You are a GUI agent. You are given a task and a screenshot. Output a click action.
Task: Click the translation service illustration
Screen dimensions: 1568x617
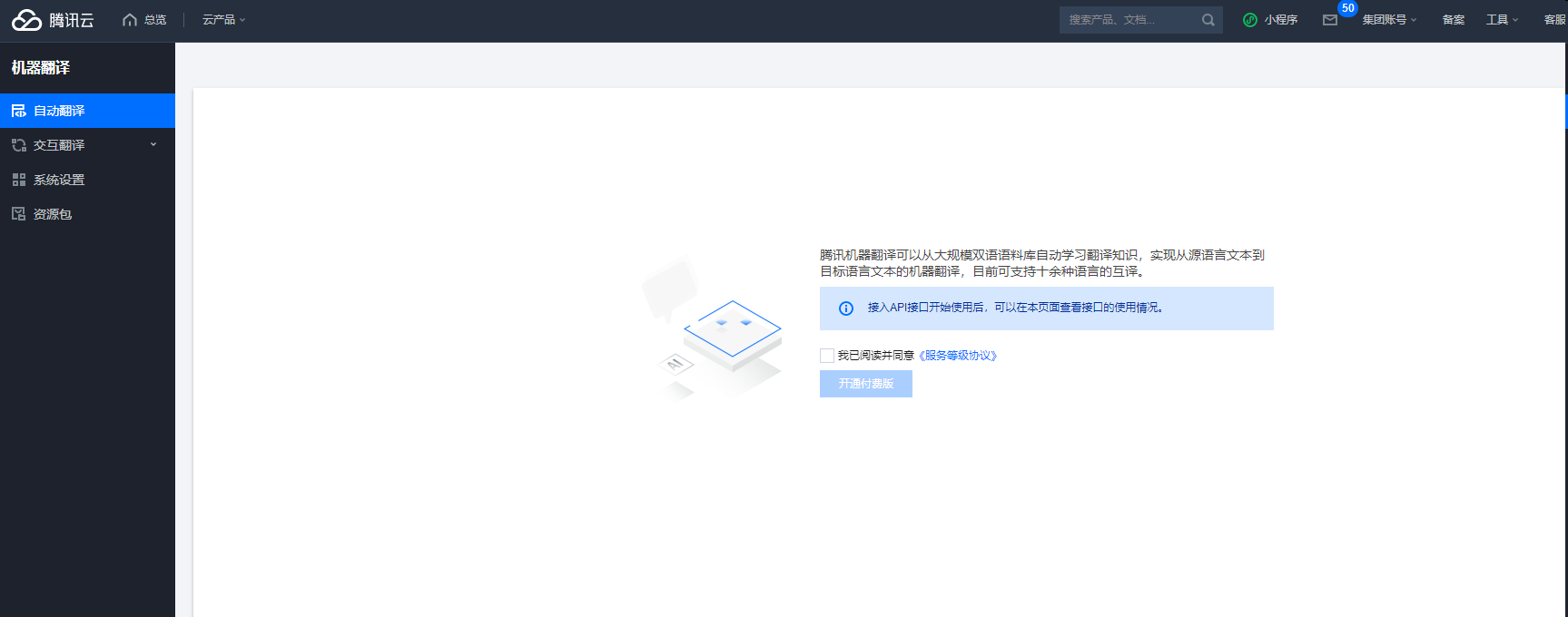click(x=713, y=328)
